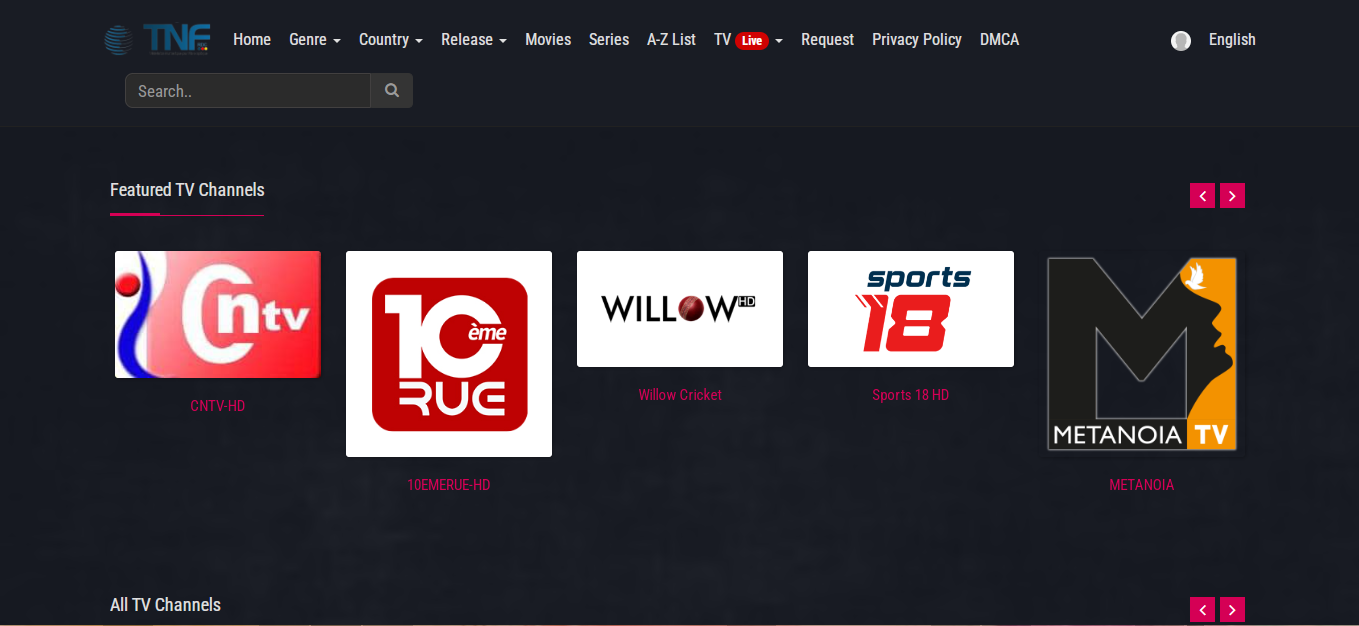Open the Request page

tap(827, 40)
